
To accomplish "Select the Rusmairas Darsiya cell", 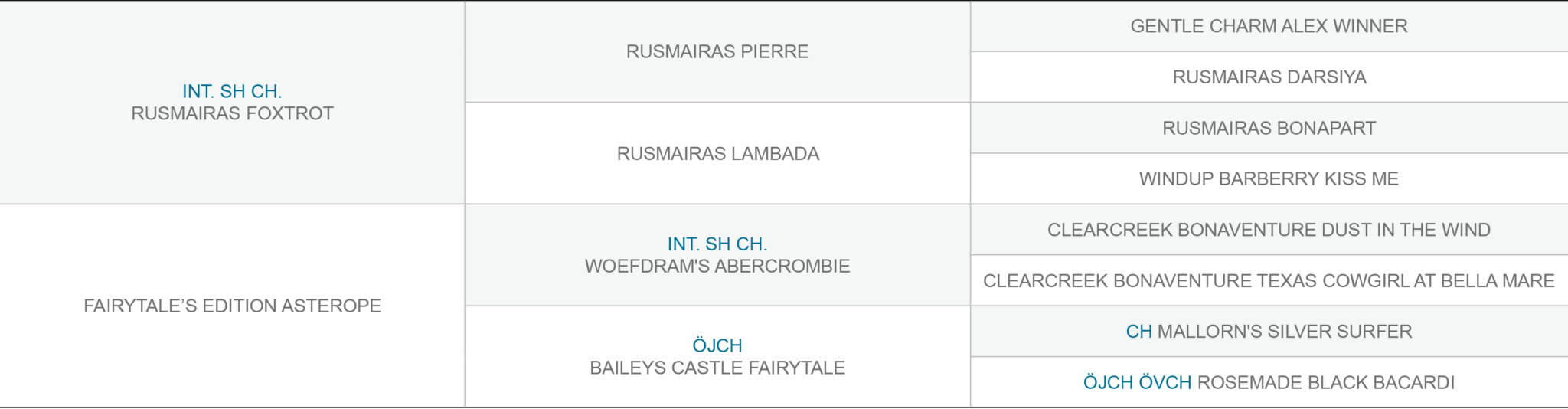I will click(x=1269, y=77).
